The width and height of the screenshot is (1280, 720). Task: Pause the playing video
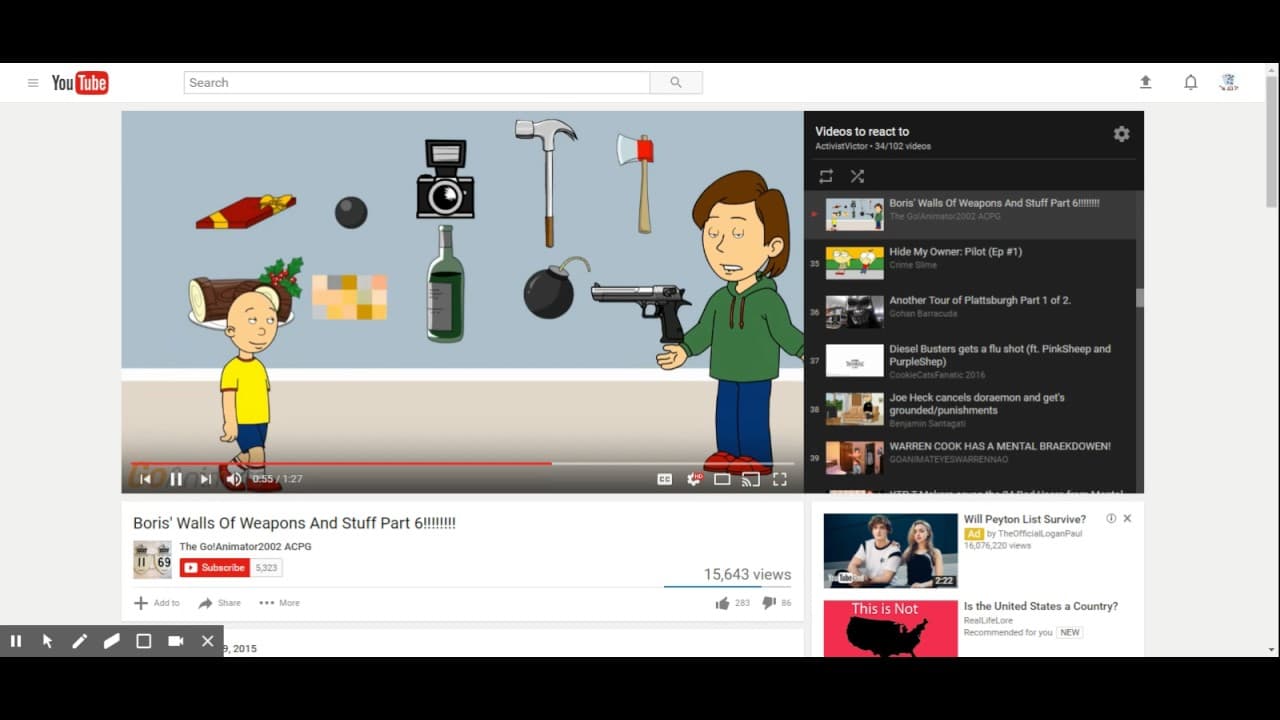coord(176,479)
